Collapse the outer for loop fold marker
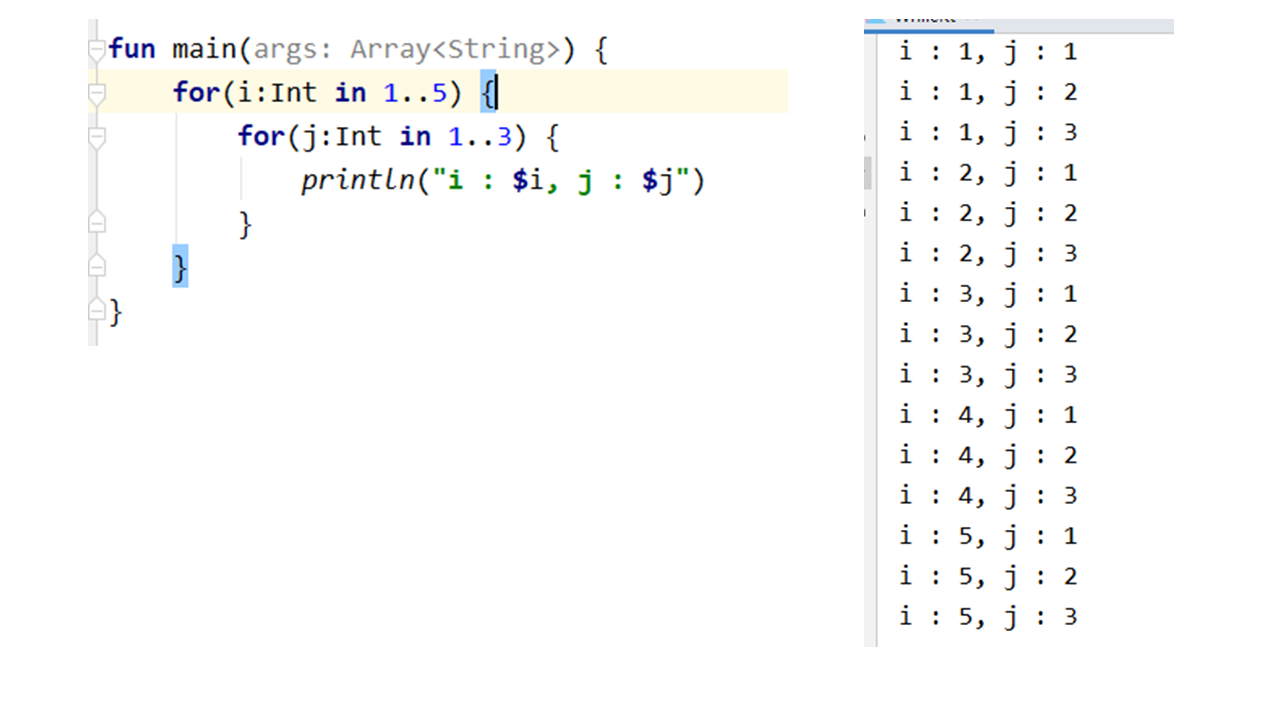Viewport: 1280px width, 720px height. pos(97,93)
